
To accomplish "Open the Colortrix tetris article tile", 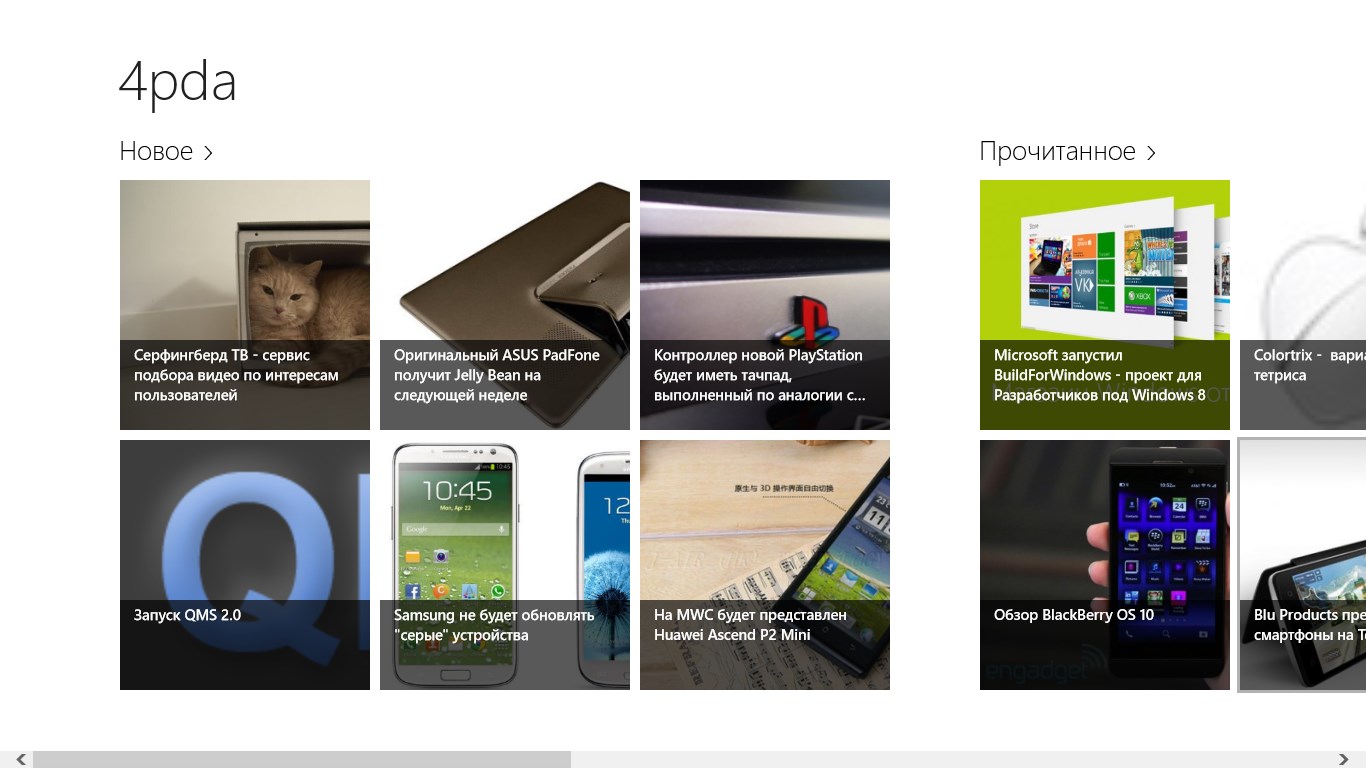I will [x=1303, y=305].
